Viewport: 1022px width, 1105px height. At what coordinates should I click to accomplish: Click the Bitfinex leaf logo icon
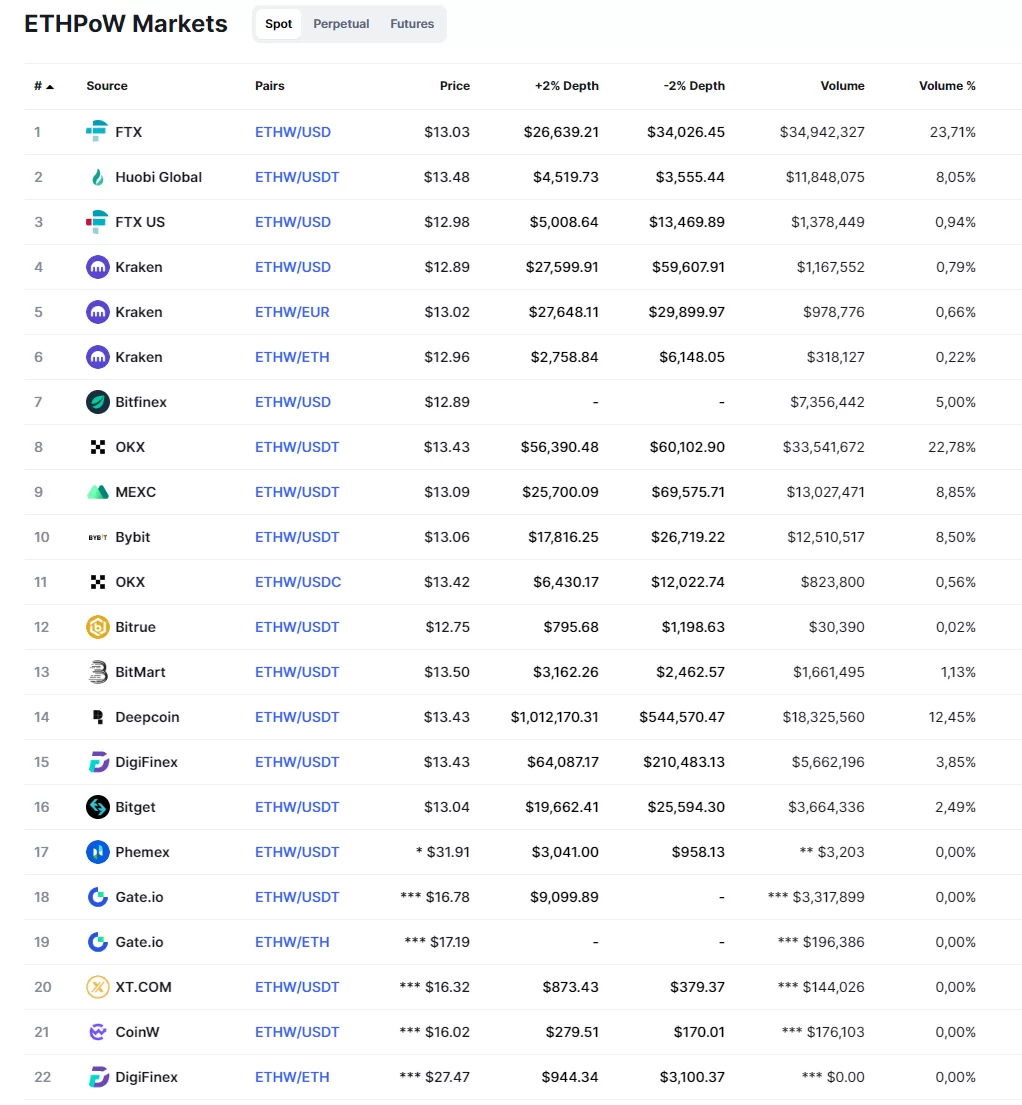tap(97, 402)
